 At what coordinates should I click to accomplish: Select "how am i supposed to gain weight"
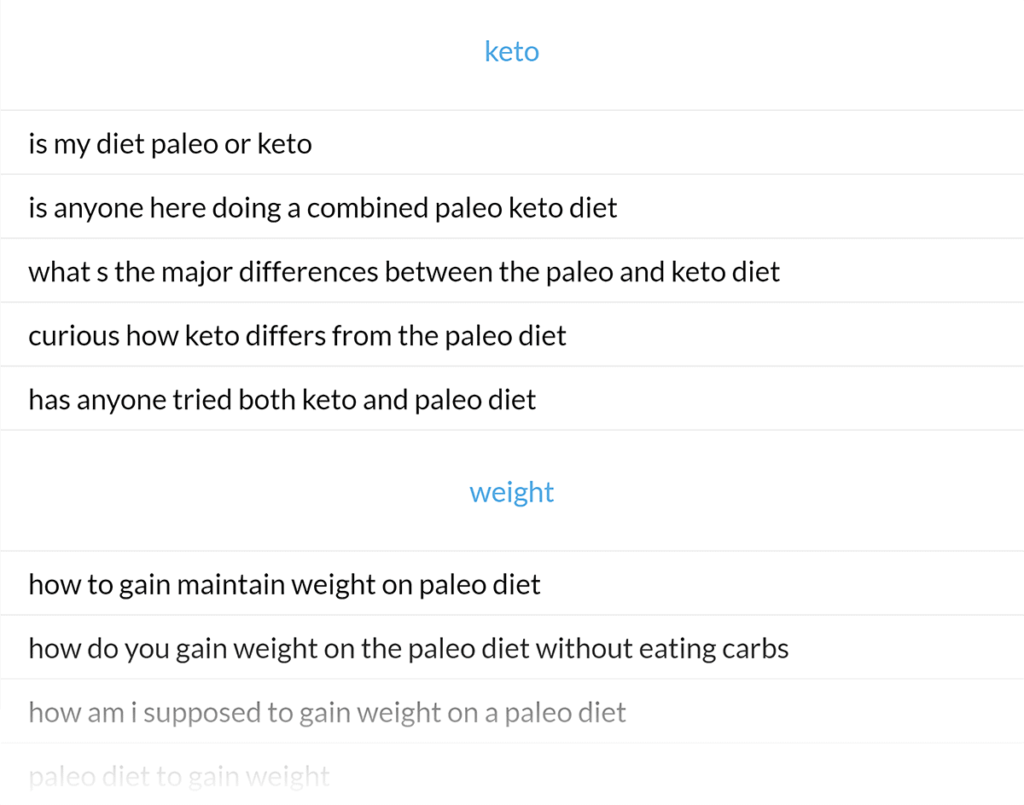click(x=327, y=712)
